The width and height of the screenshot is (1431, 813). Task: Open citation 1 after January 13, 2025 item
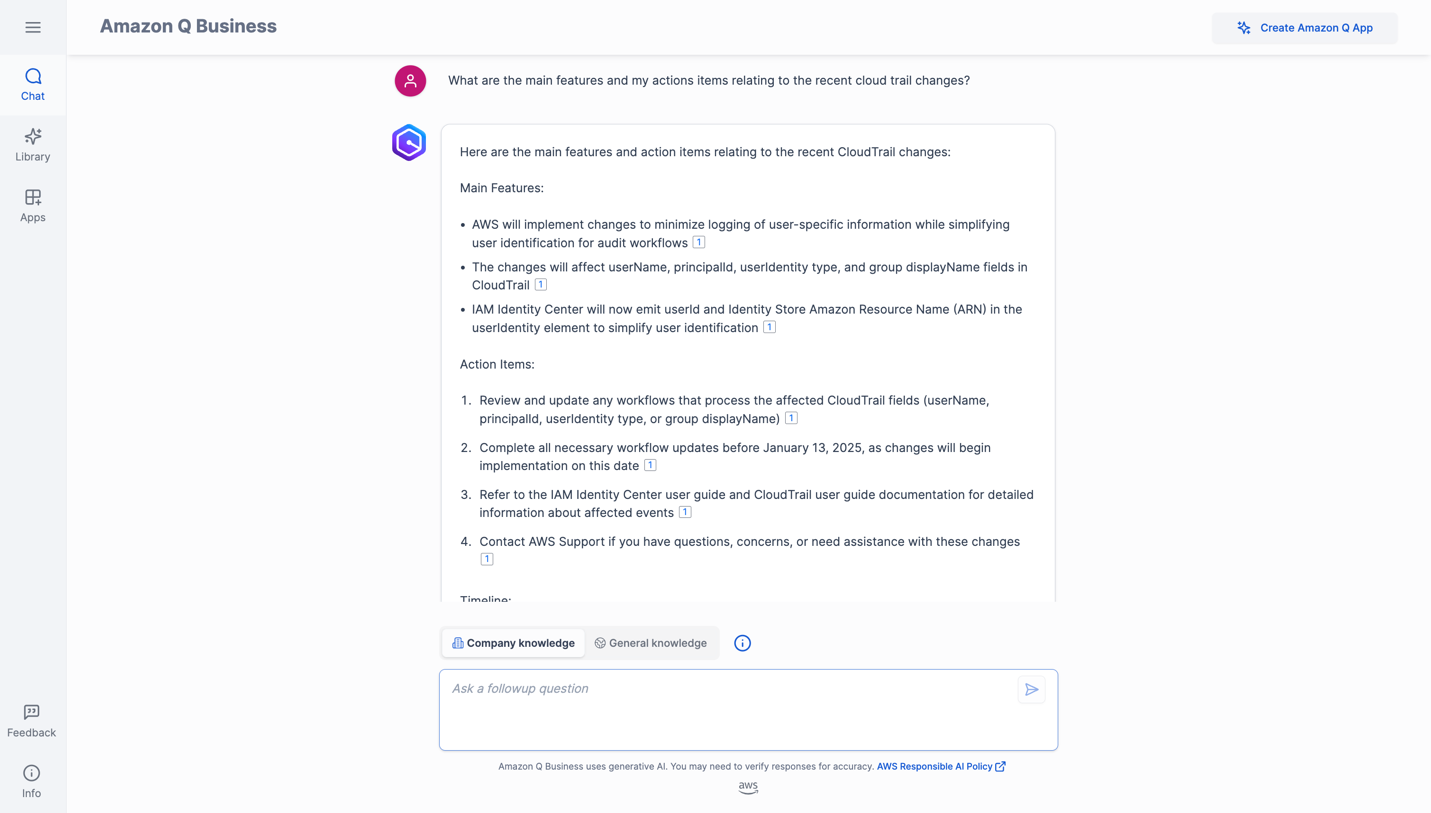point(650,465)
